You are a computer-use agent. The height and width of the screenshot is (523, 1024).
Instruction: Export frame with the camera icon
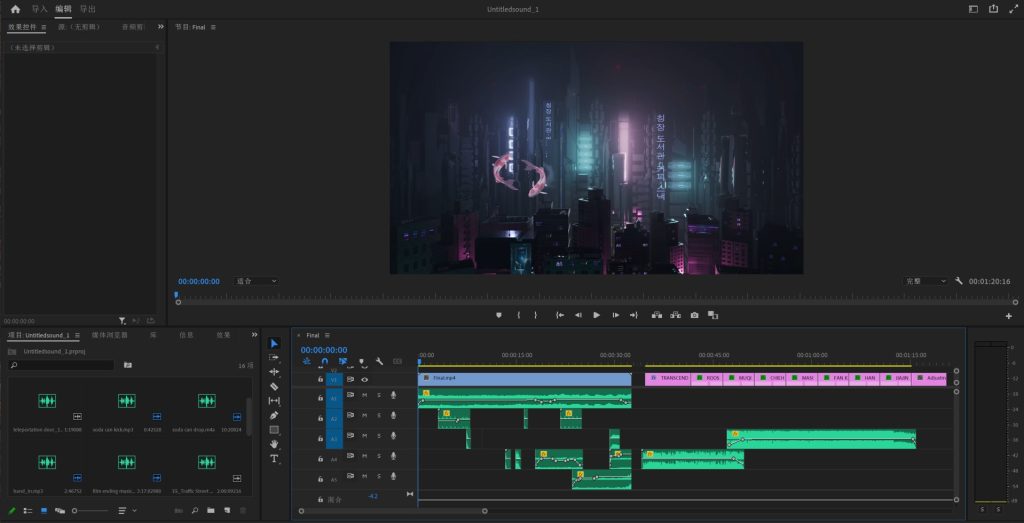[x=694, y=315]
